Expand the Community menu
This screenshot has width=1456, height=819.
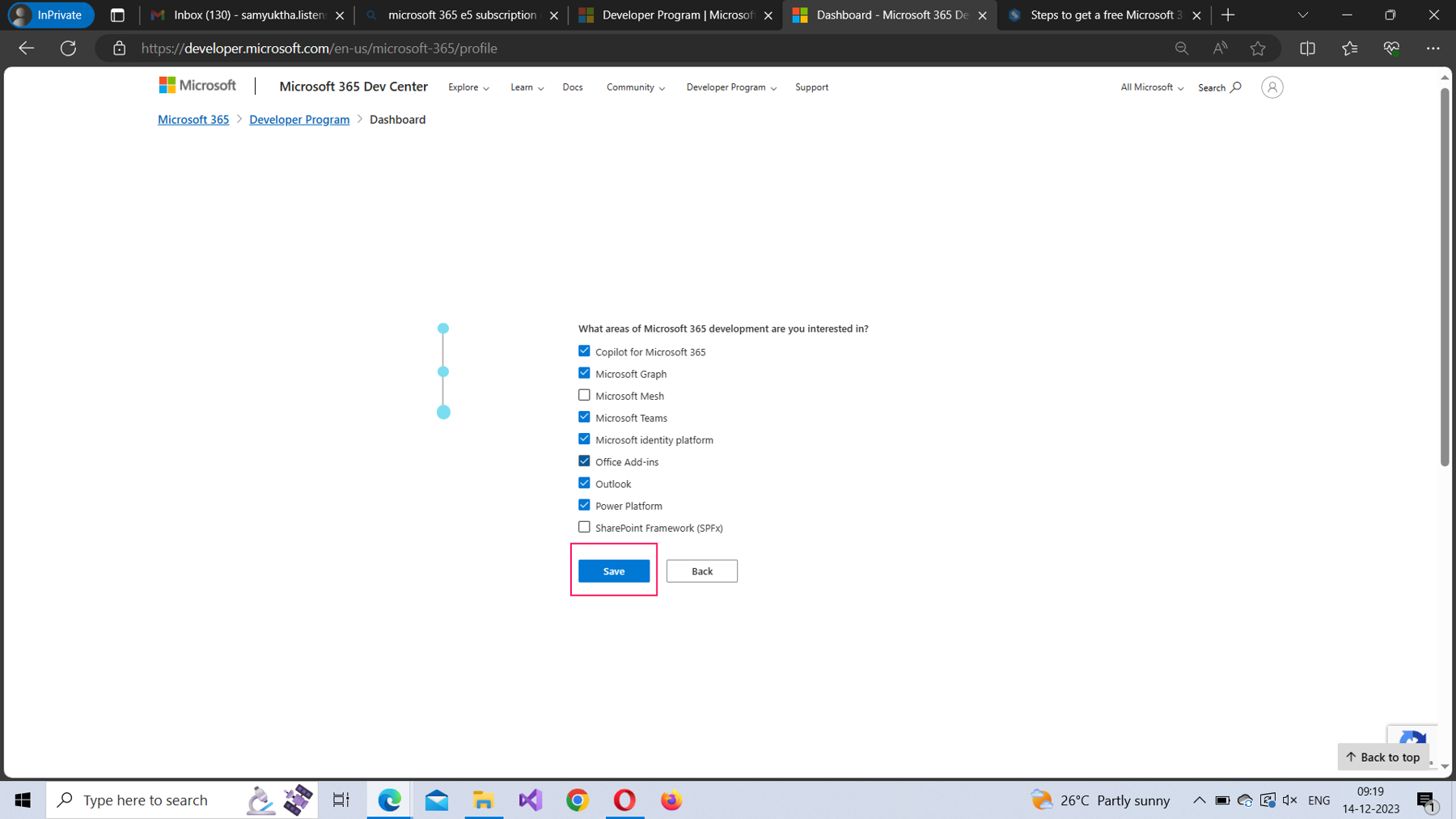click(x=636, y=87)
